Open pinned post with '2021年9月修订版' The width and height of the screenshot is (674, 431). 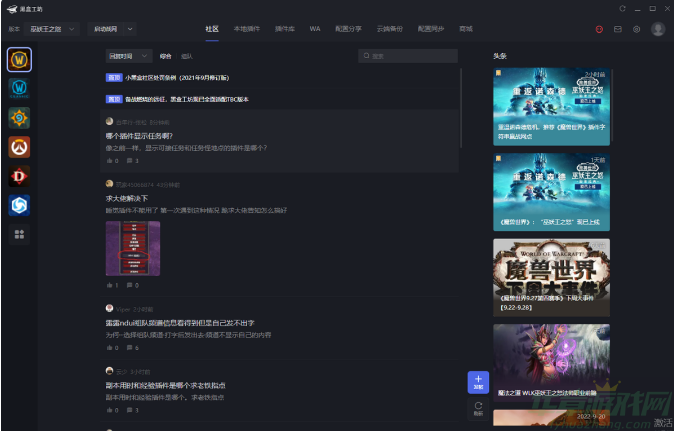(177, 78)
